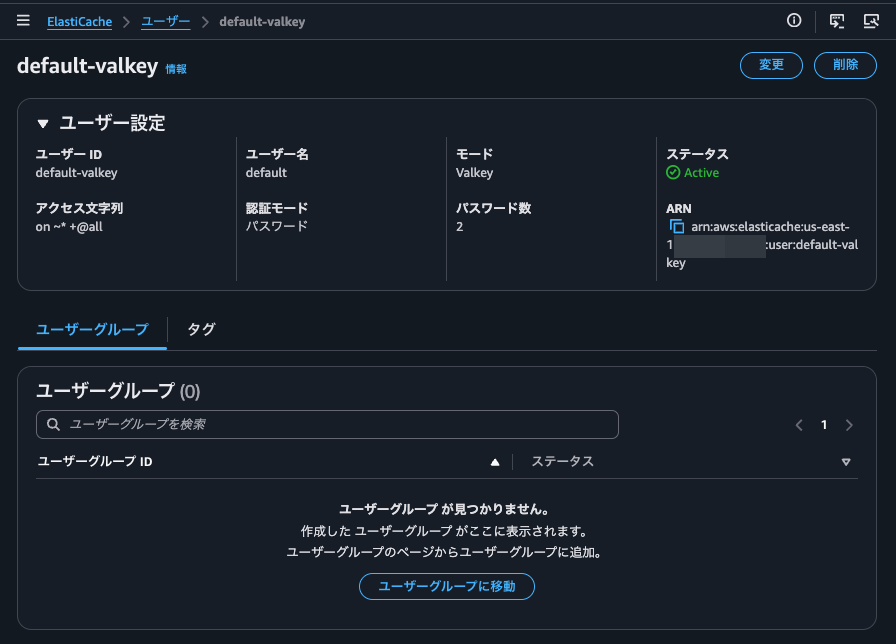Click the info circle icon in header
Screen dimensions: 896x644
coord(794,21)
